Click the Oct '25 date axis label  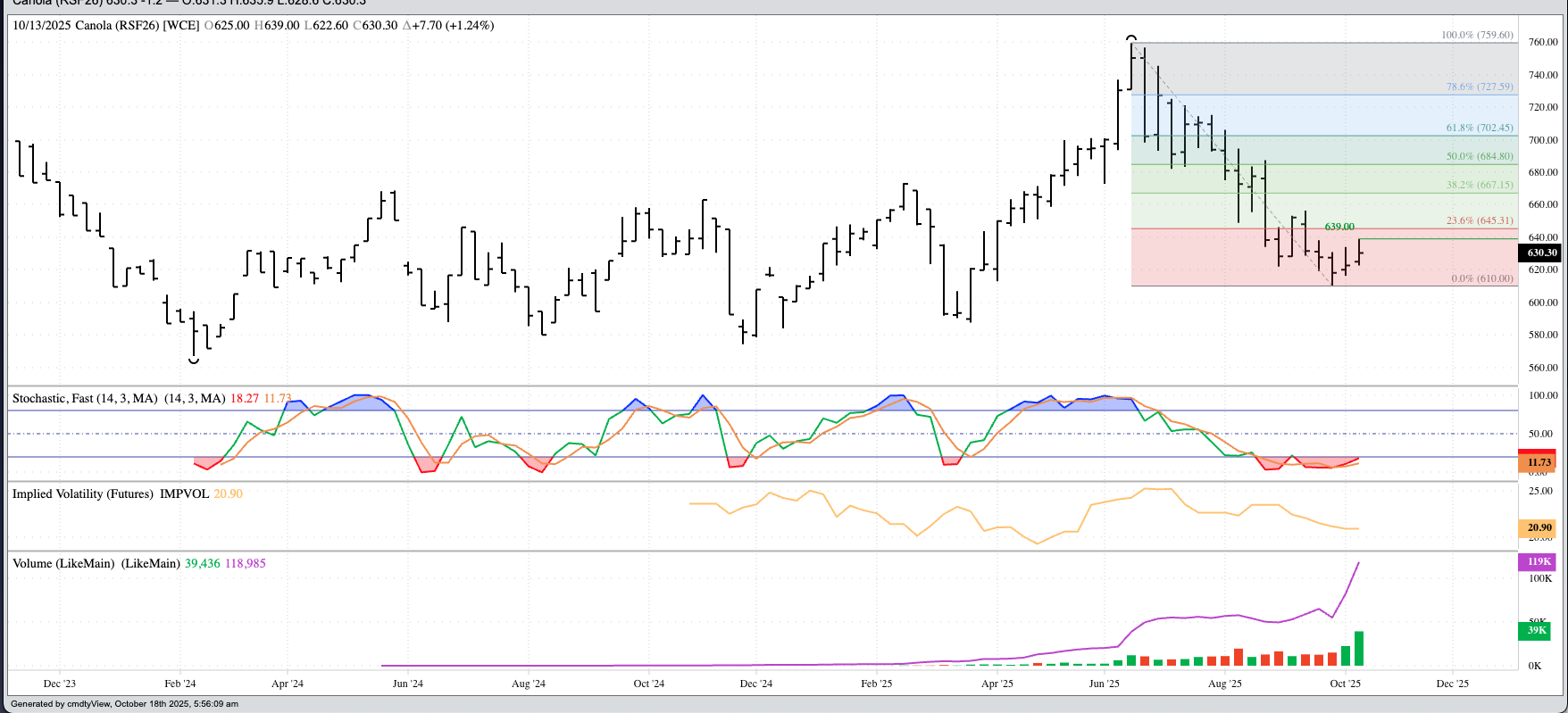click(x=1345, y=684)
